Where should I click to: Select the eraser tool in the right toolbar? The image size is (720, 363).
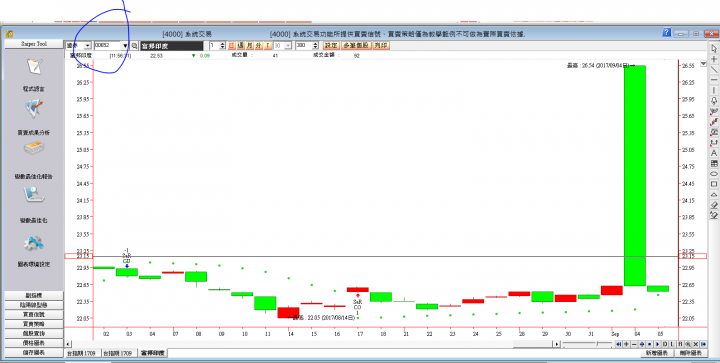(714, 205)
